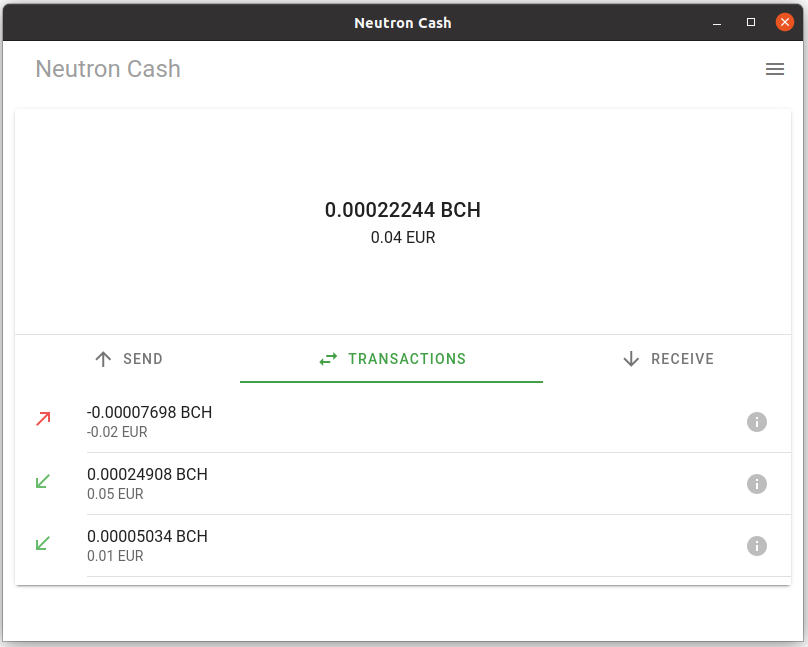Select the TRANSACTIONS tab
The height and width of the screenshot is (647, 808).
coord(392,359)
